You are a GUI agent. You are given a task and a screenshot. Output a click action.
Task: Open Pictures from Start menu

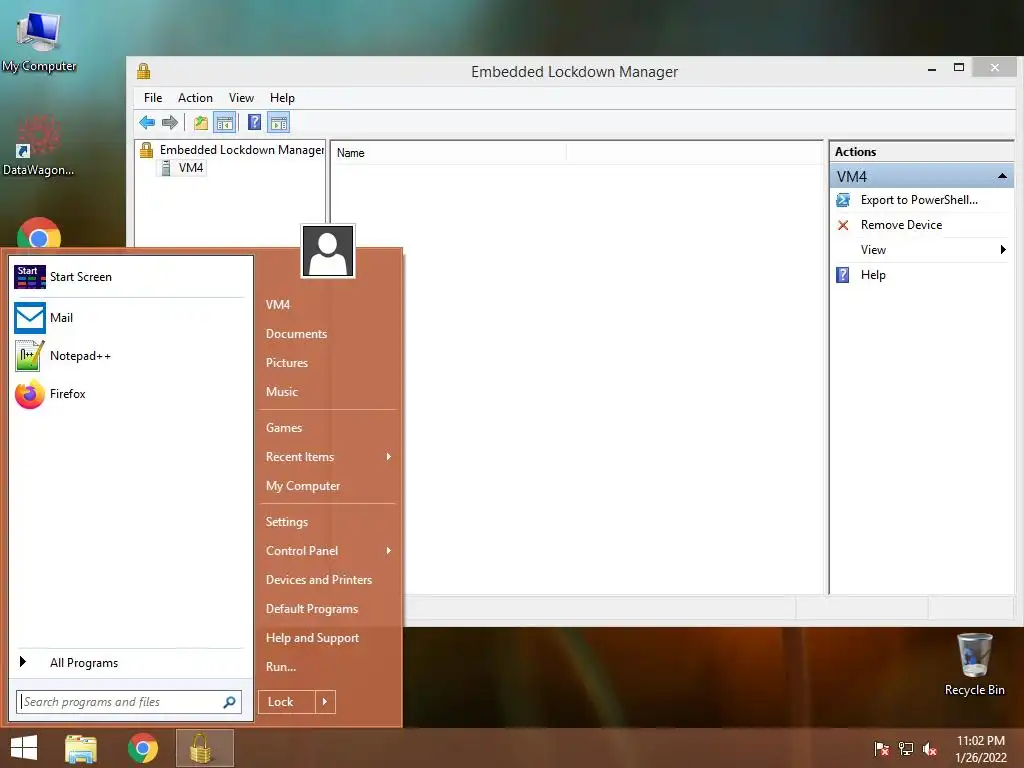287,362
